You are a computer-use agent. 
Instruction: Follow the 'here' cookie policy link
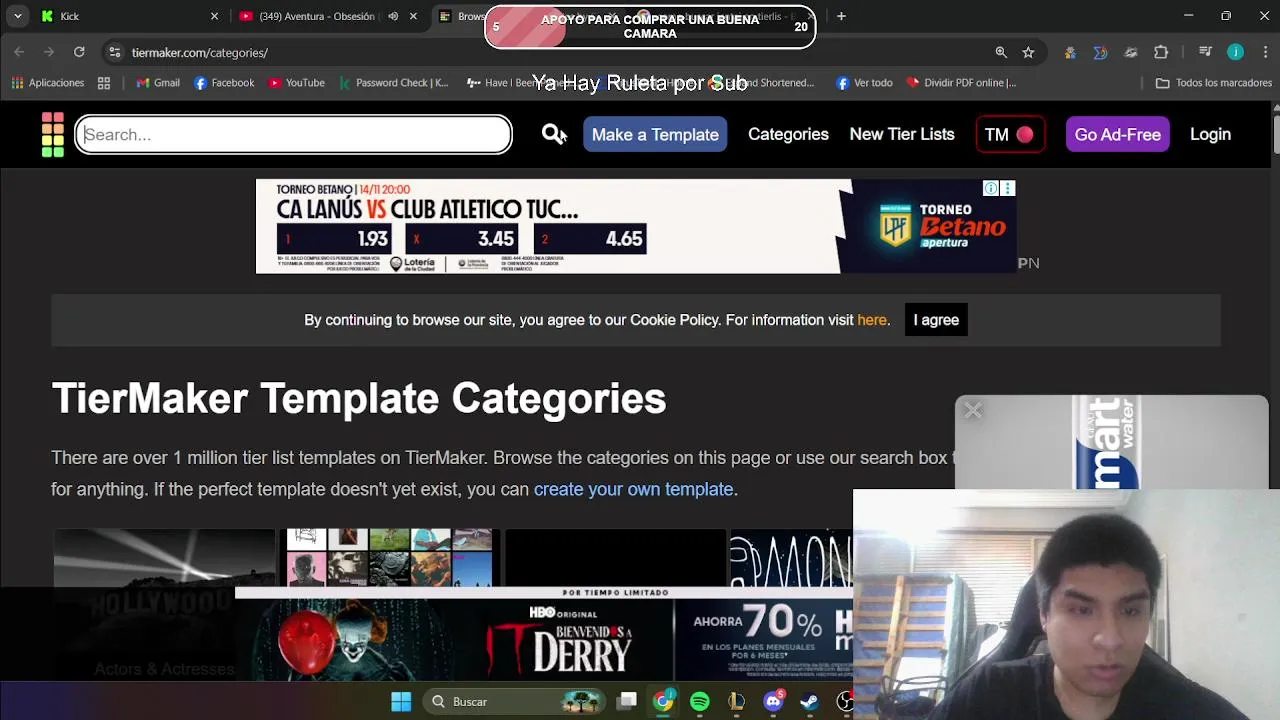click(871, 320)
